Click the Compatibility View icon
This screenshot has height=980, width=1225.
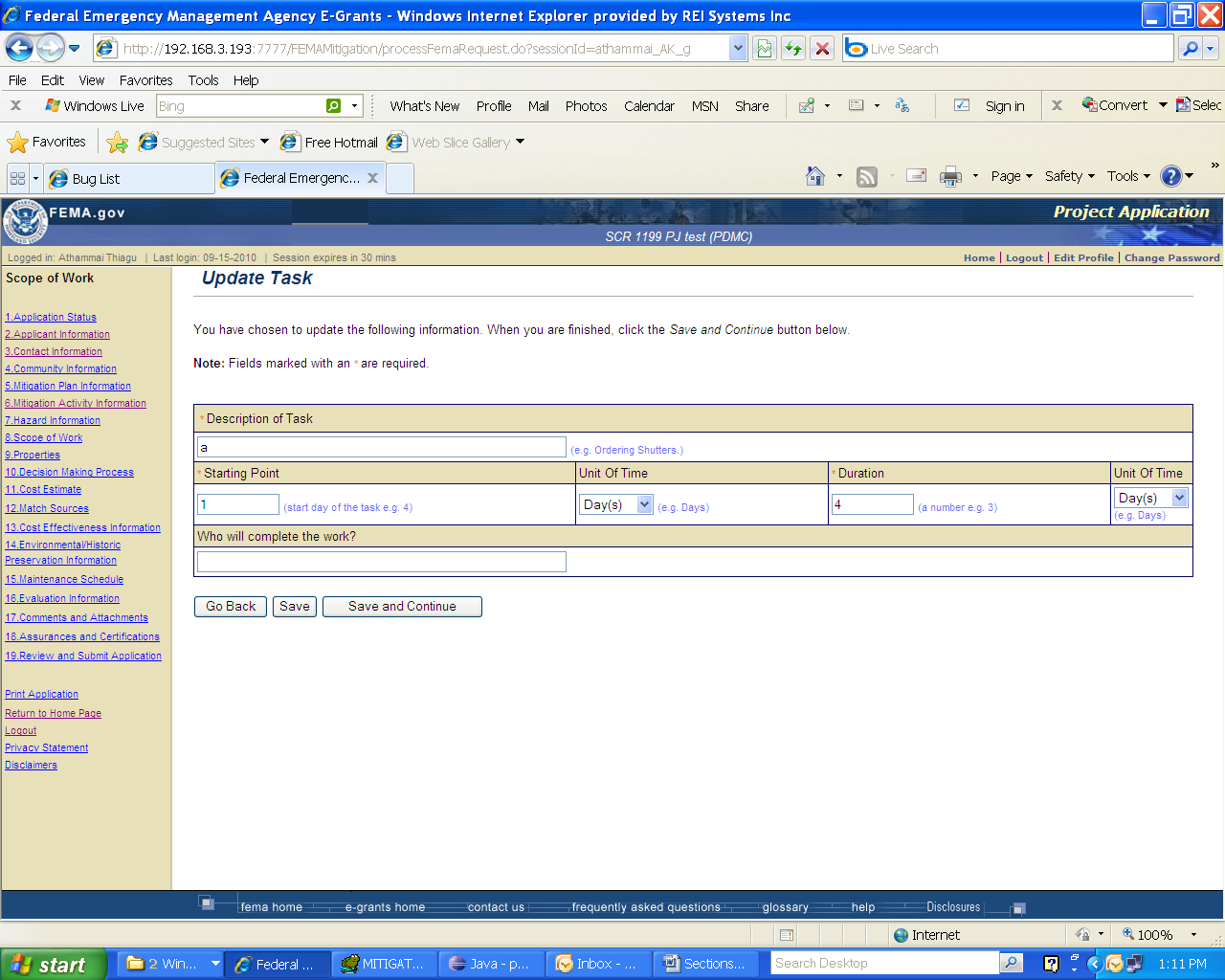(x=765, y=49)
